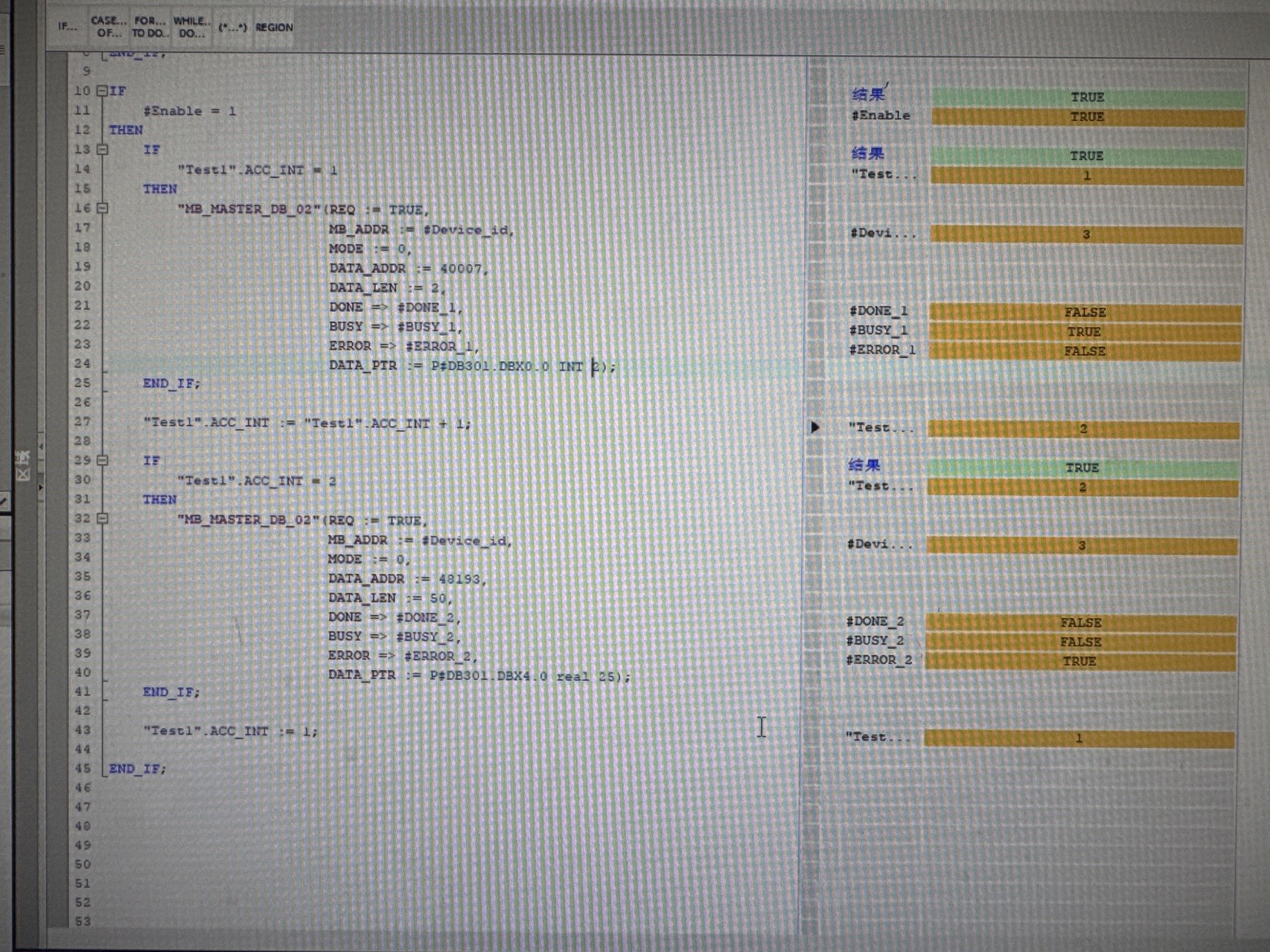Insert a CASE... OF... statement template
The height and width of the screenshot is (952, 1270).
point(109,27)
